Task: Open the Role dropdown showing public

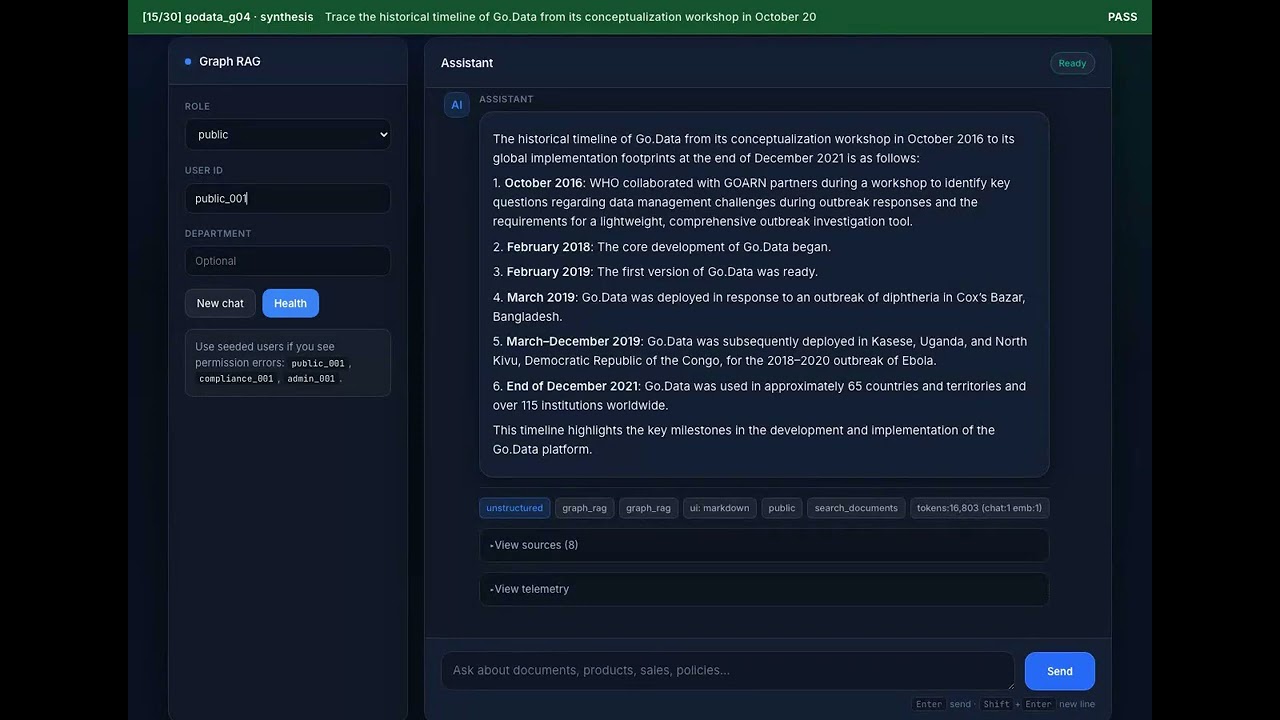Action: pos(287,135)
